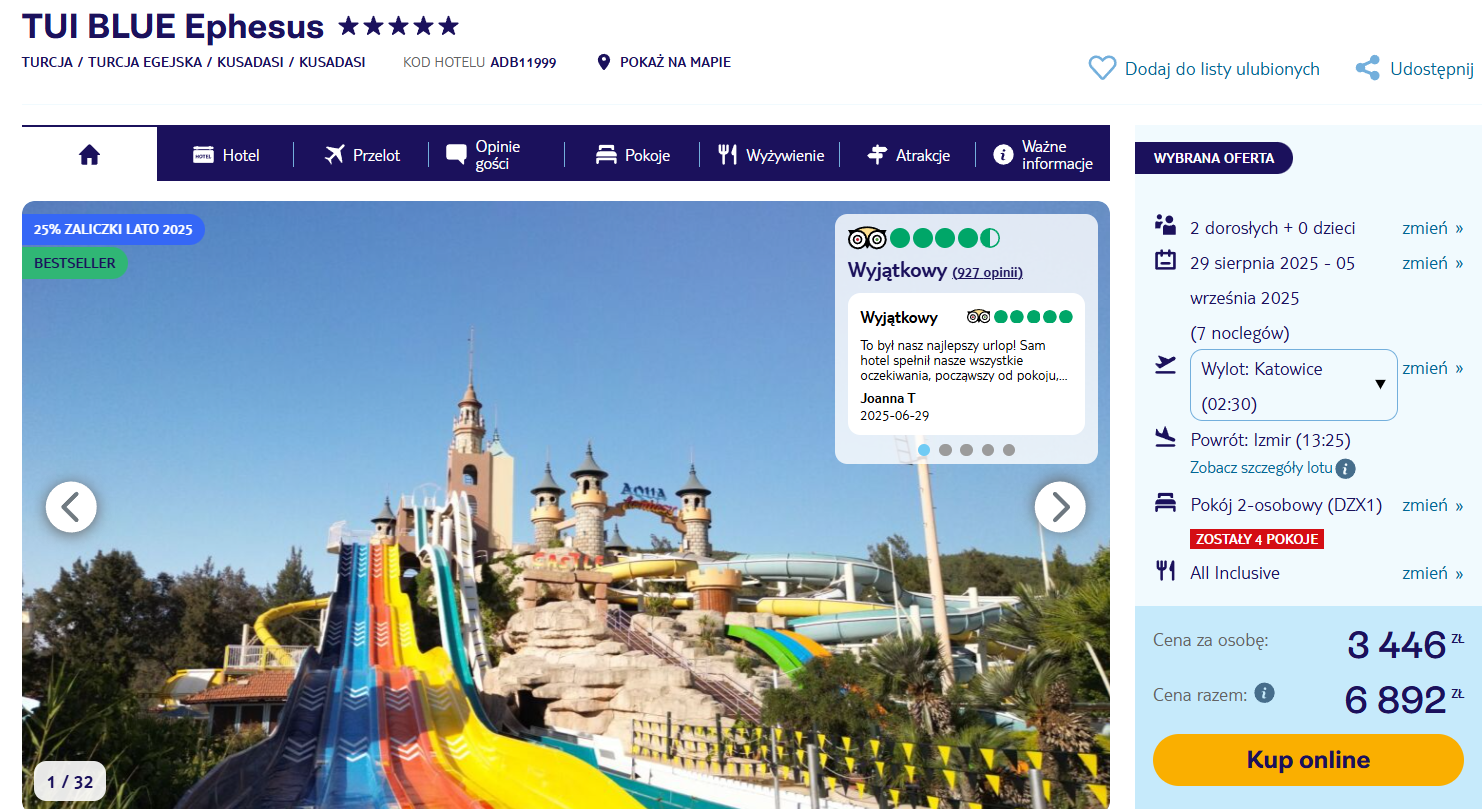Open the Wylot: Katowice departure dropdown
The height and width of the screenshot is (809, 1482).
(1292, 386)
